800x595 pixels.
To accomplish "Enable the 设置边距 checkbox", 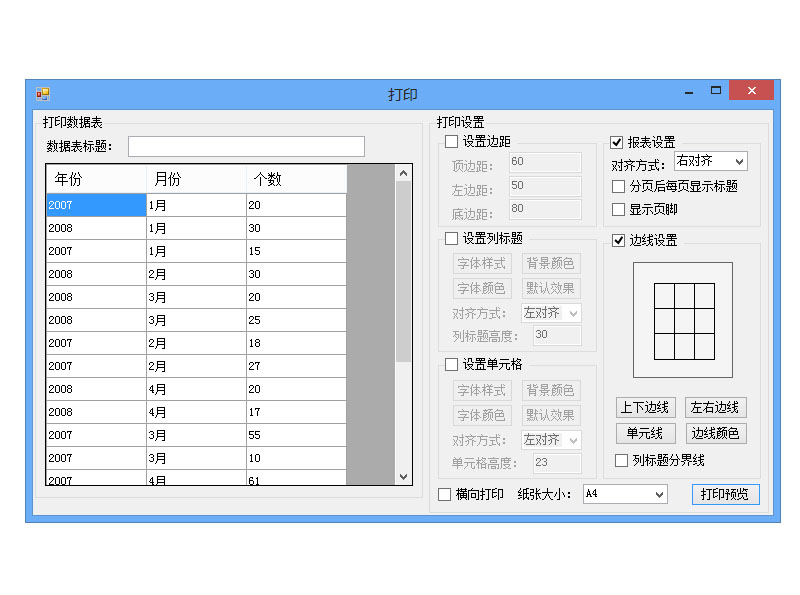I will [x=452, y=141].
